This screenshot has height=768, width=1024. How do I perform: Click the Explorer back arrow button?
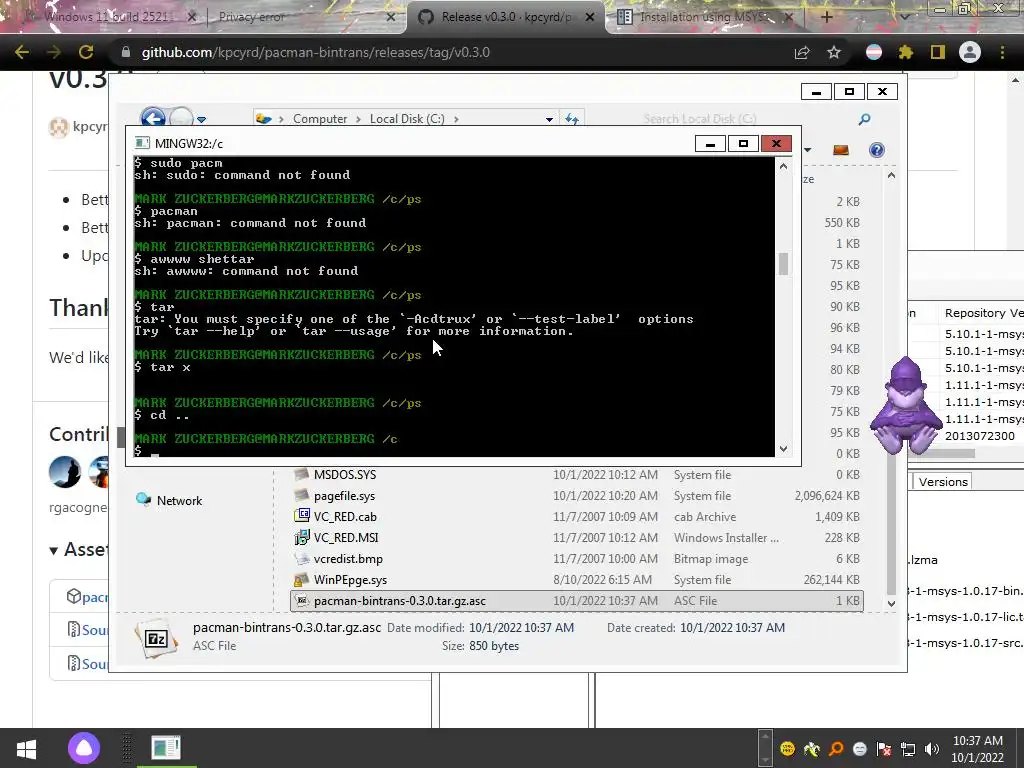(x=153, y=118)
